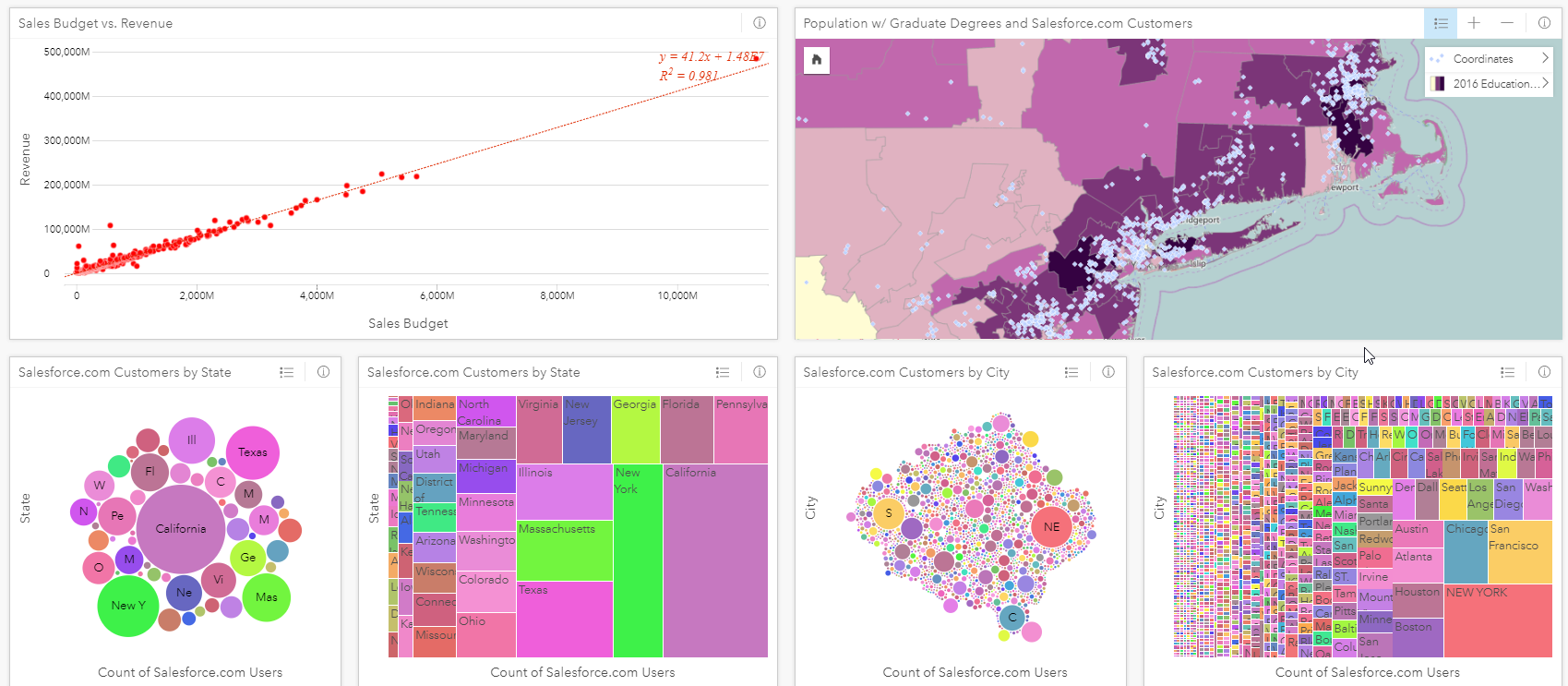Screen dimensions: 1568x686
Task: Select the NE bubble in city chart
Action: [x=1051, y=526]
